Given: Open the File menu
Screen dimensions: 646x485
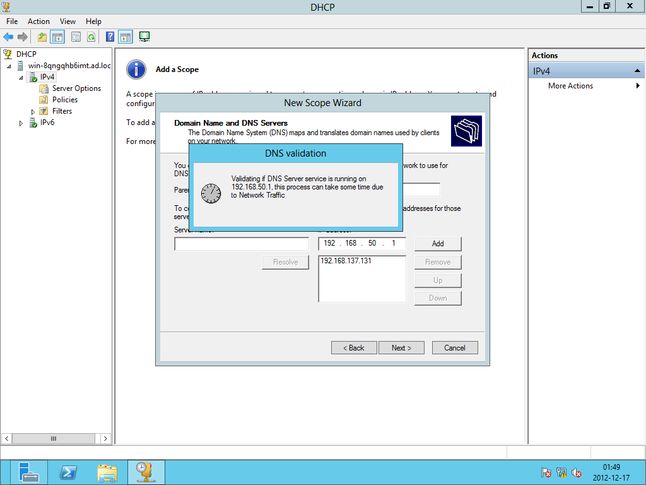Looking at the screenshot, I should pos(12,21).
